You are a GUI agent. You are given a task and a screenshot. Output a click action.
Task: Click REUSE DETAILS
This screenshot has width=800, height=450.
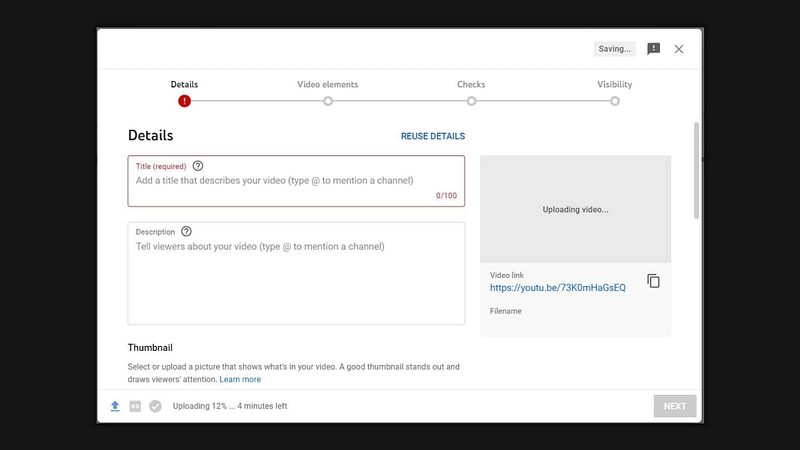pyautogui.click(x=433, y=136)
